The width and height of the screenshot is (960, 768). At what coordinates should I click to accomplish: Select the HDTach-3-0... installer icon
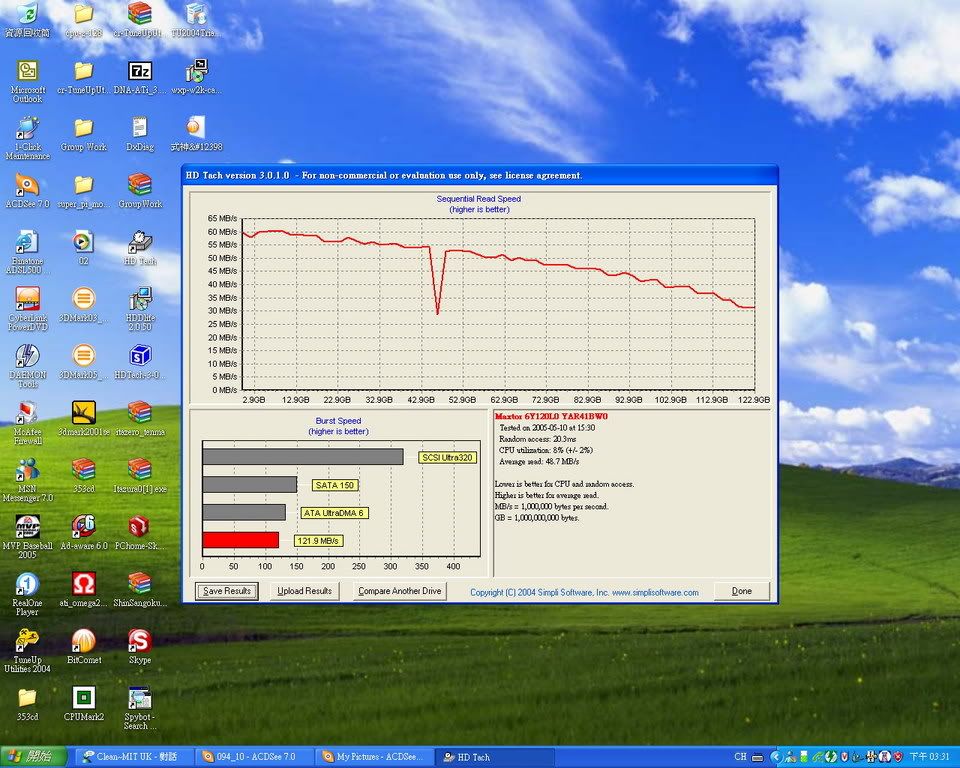[140, 362]
